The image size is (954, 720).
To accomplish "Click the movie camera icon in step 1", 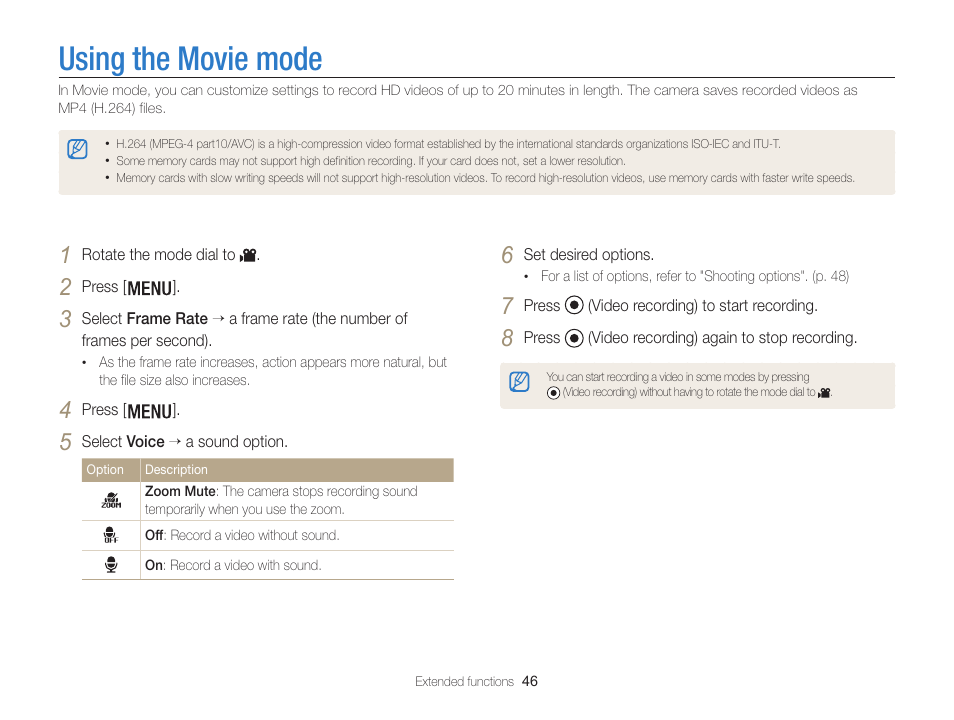I will pos(249,255).
